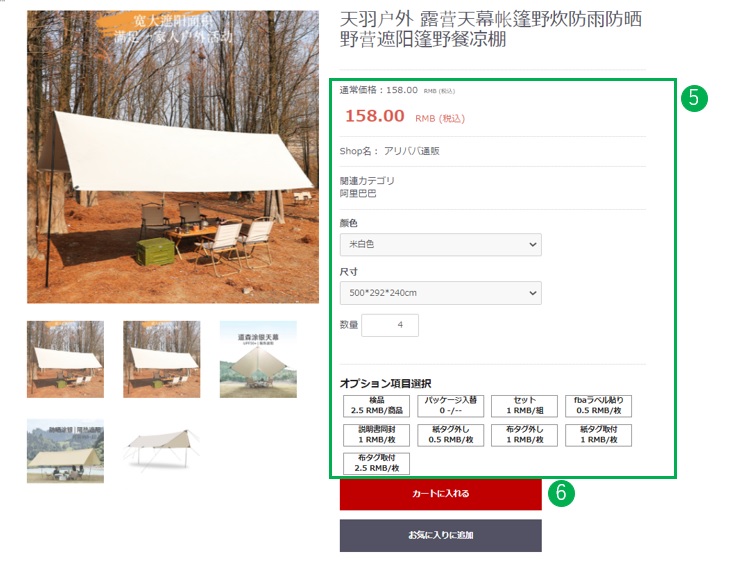
Task: Select the 説明書同封 option
Action: [x=376, y=435]
